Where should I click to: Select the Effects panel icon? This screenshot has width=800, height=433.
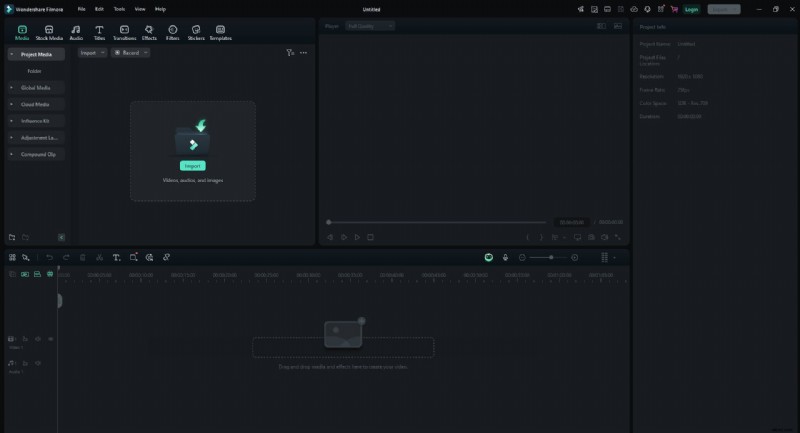149,32
